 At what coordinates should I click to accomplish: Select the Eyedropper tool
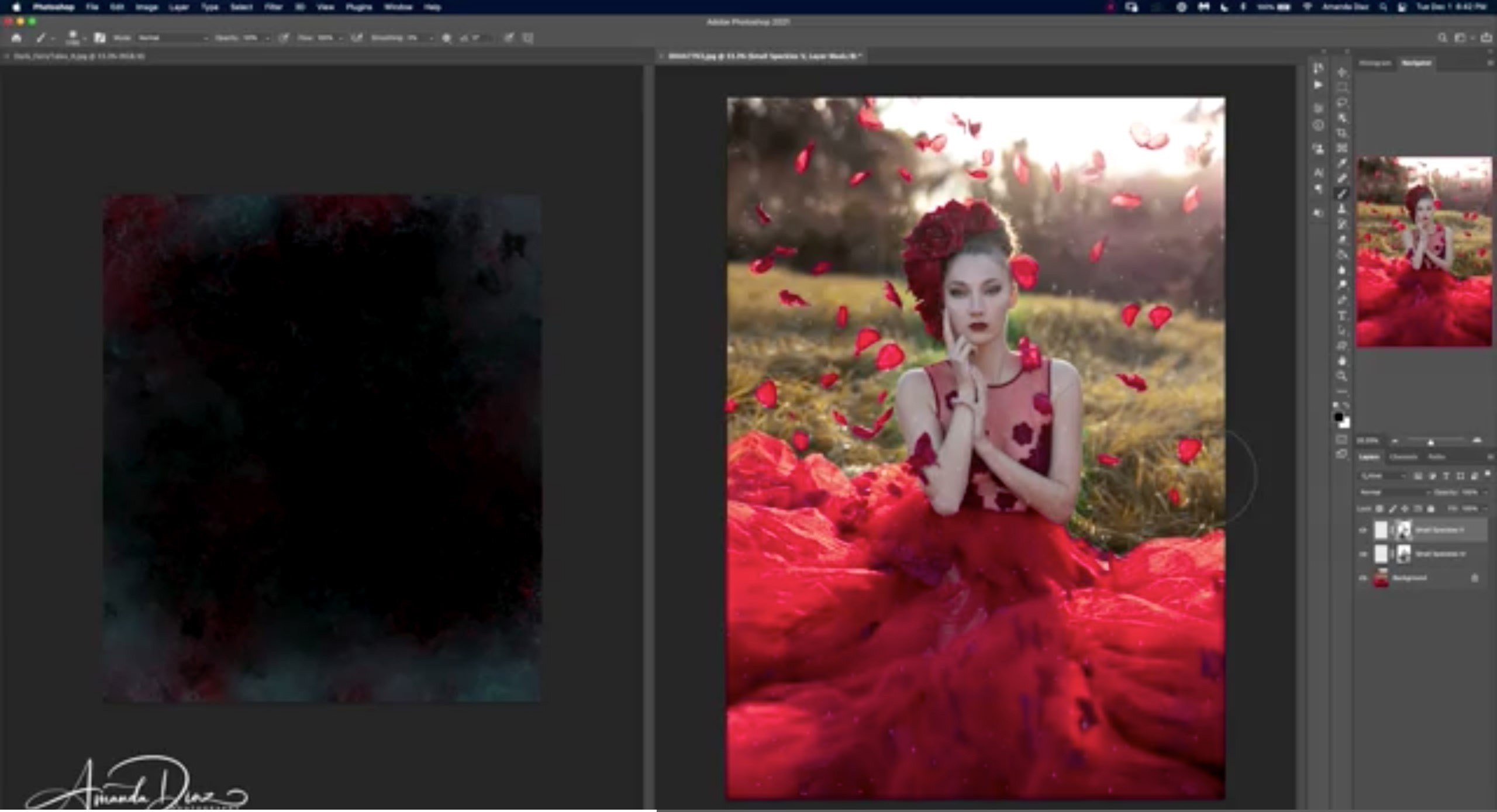[1342, 163]
